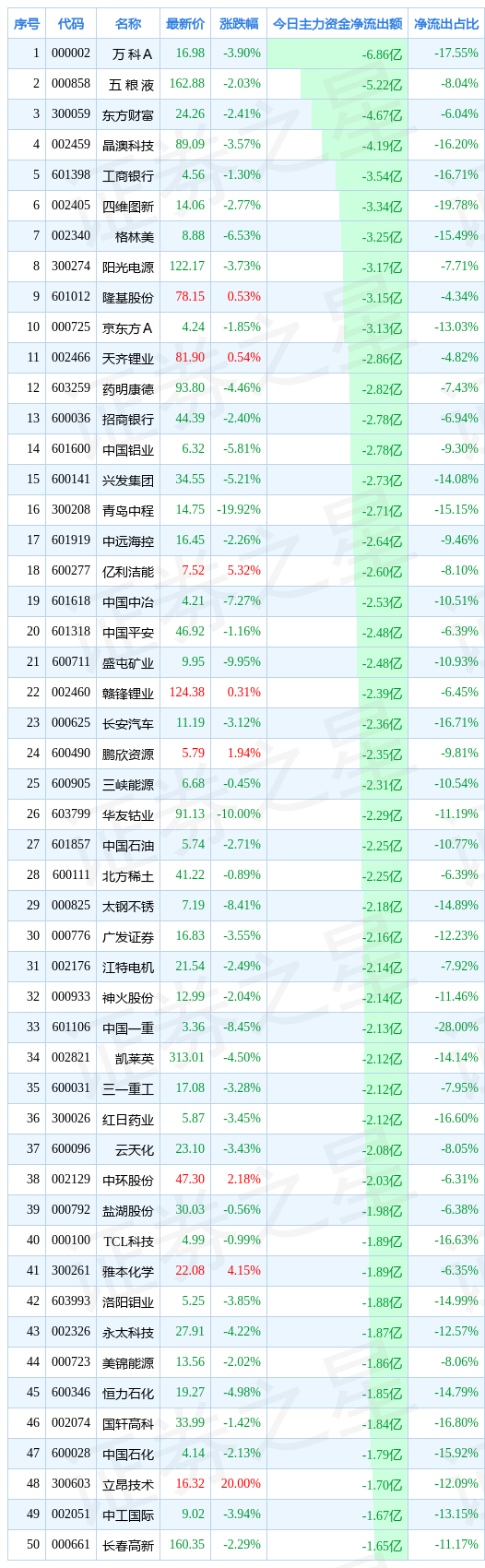This screenshot has width=485, height=1568.
Task: Click the 涨跌幅 column header
Action: coord(240,24)
